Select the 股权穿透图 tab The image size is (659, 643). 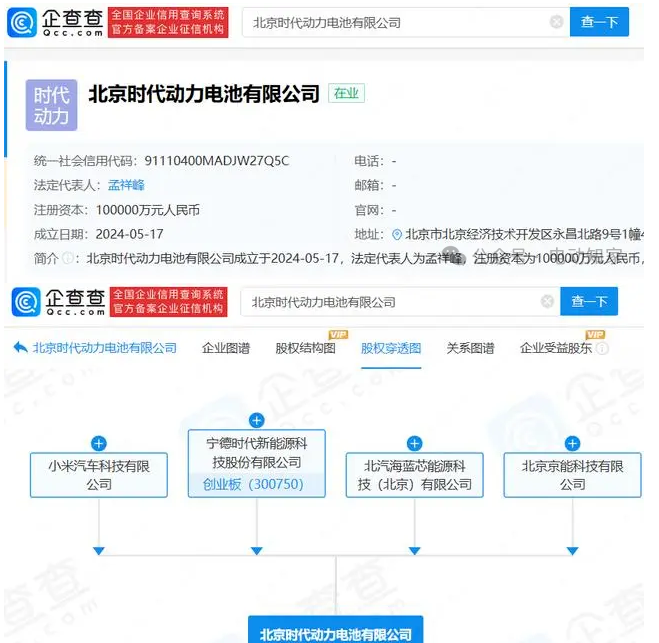[x=391, y=348]
